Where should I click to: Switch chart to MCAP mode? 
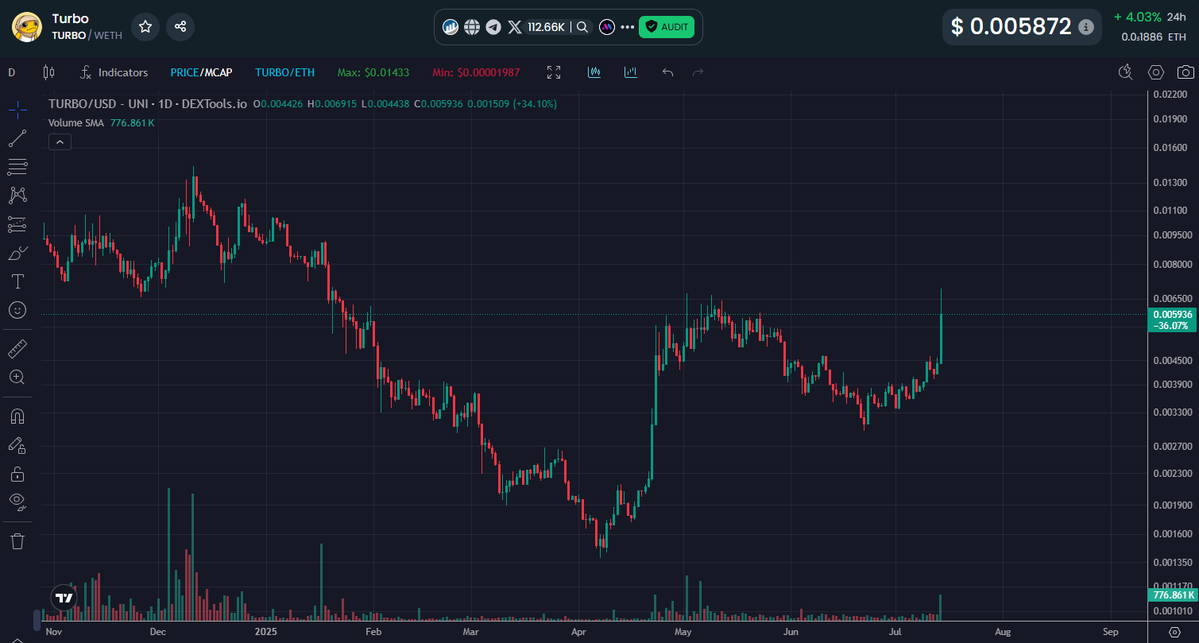click(x=218, y=73)
